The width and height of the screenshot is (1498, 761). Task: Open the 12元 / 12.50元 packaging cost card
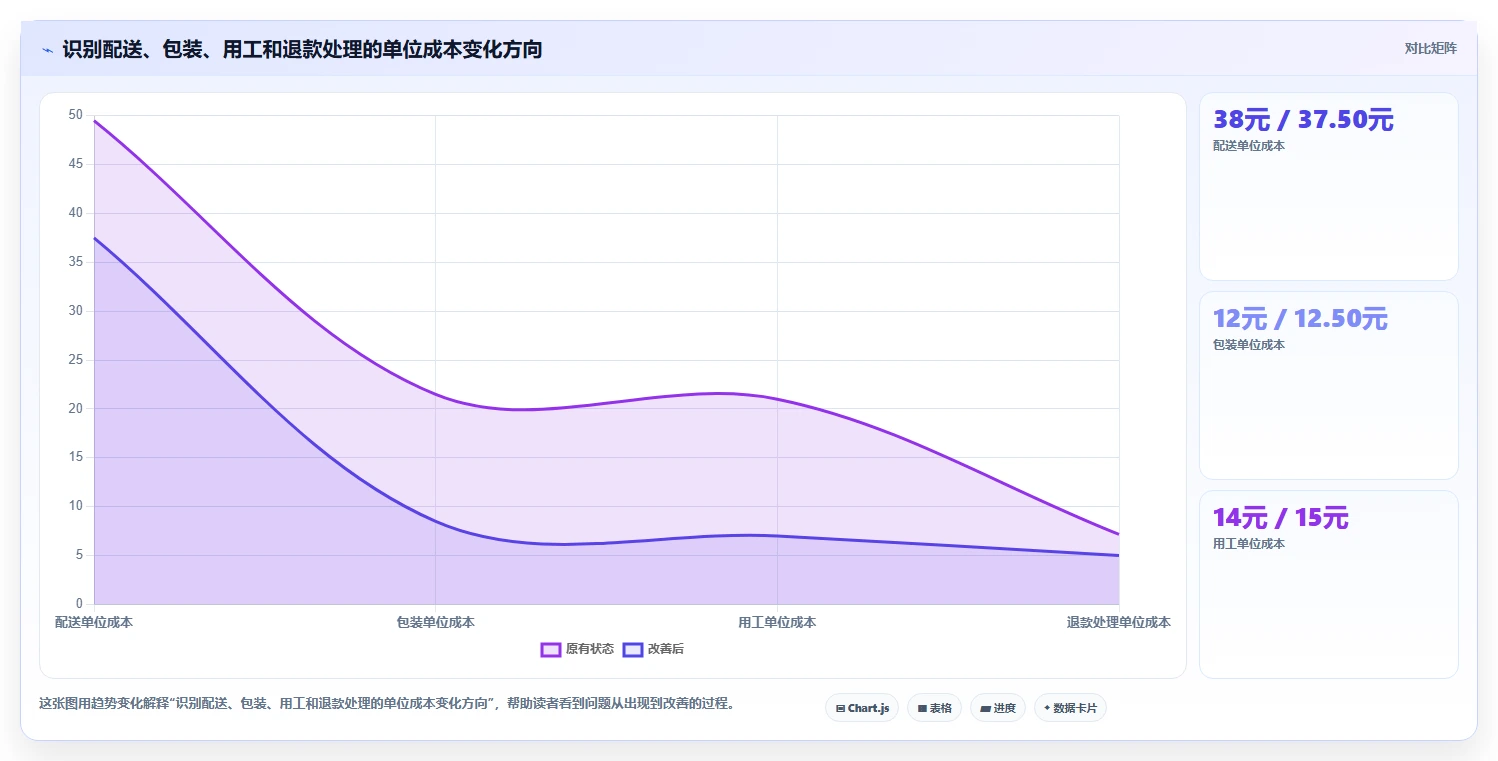pos(1328,385)
